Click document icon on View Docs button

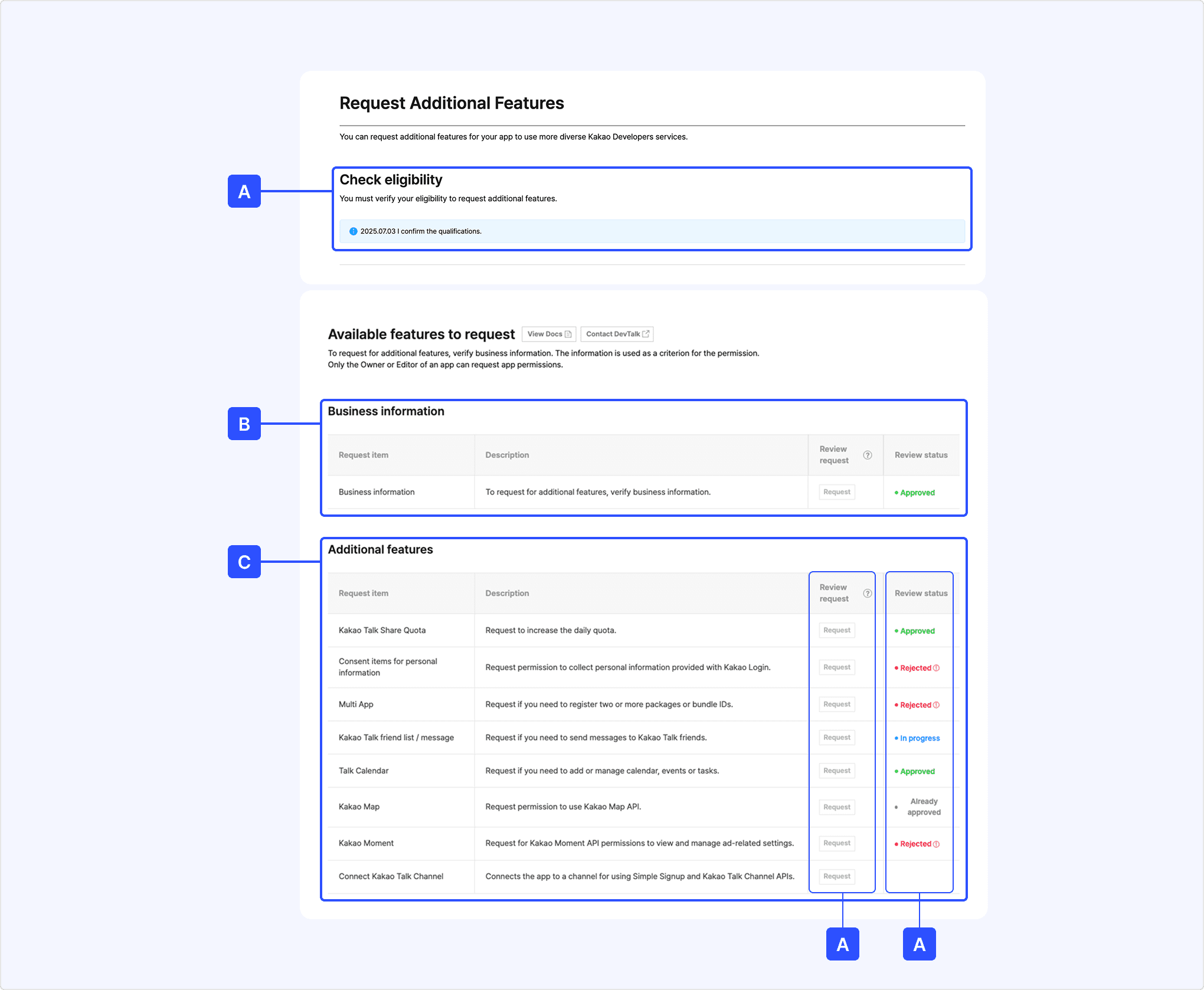568,334
